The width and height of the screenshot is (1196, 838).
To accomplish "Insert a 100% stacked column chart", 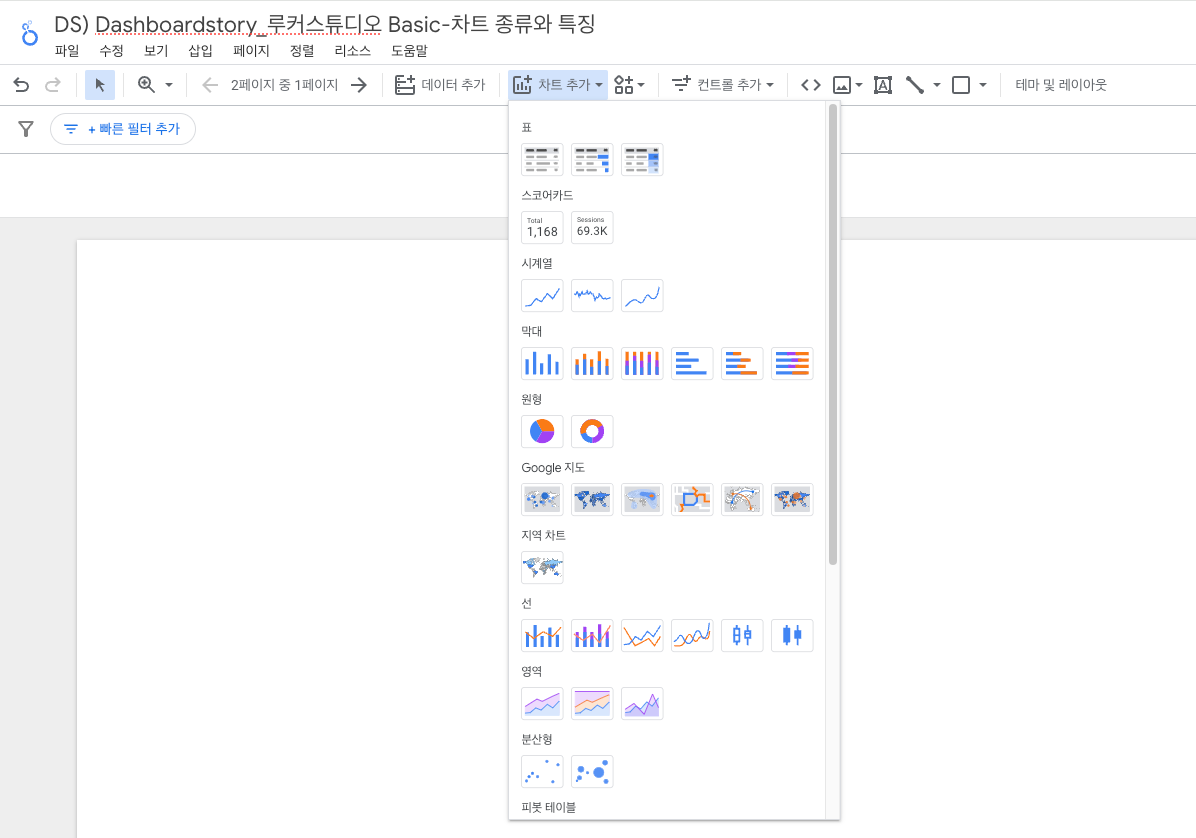I will 642,363.
